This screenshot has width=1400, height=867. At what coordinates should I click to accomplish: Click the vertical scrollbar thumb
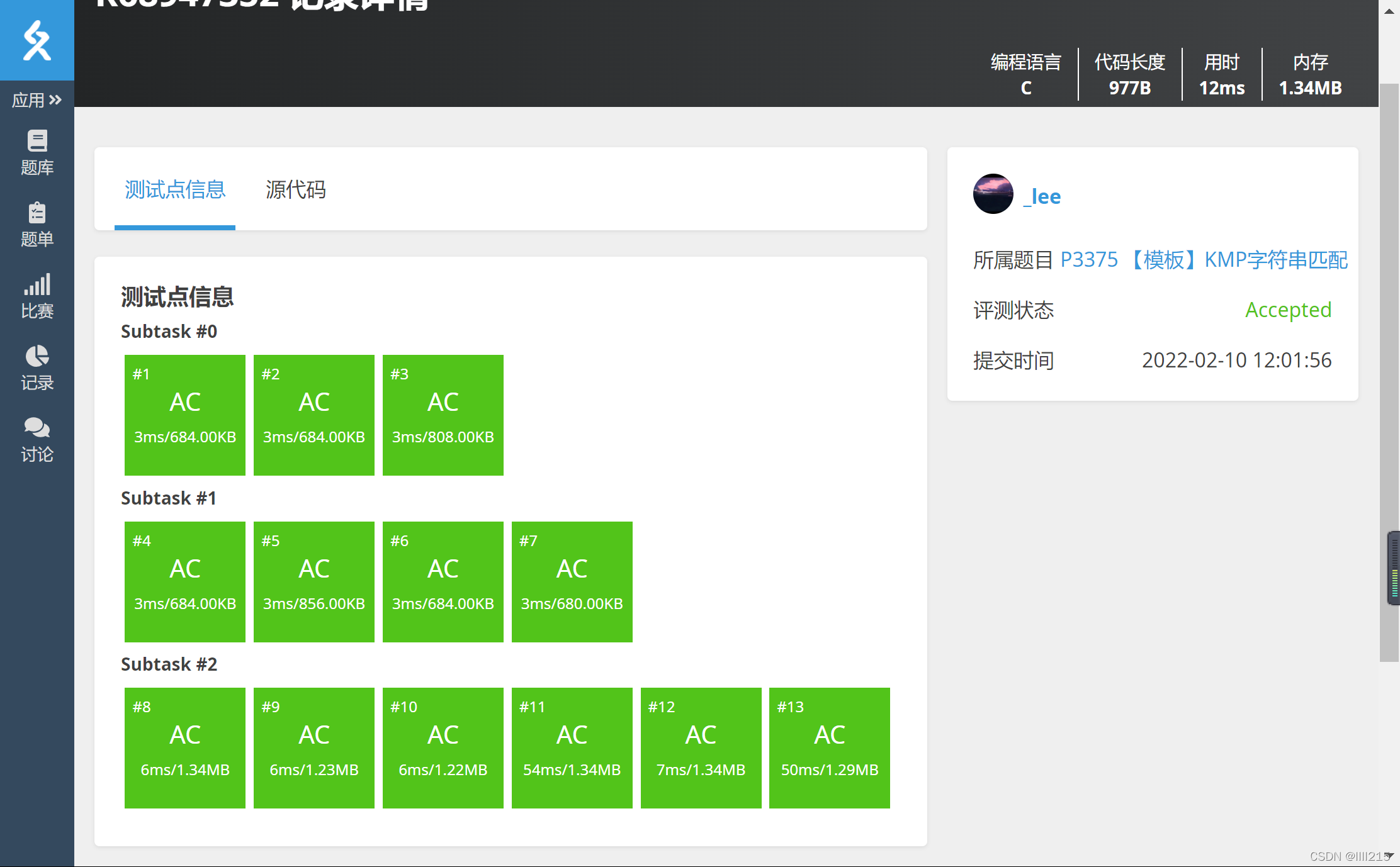point(1389,371)
